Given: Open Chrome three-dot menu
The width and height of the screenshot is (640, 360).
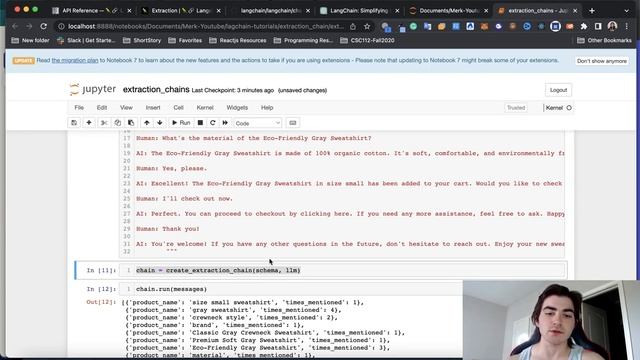Looking at the screenshot, I should pyautogui.click(x=627, y=27).
